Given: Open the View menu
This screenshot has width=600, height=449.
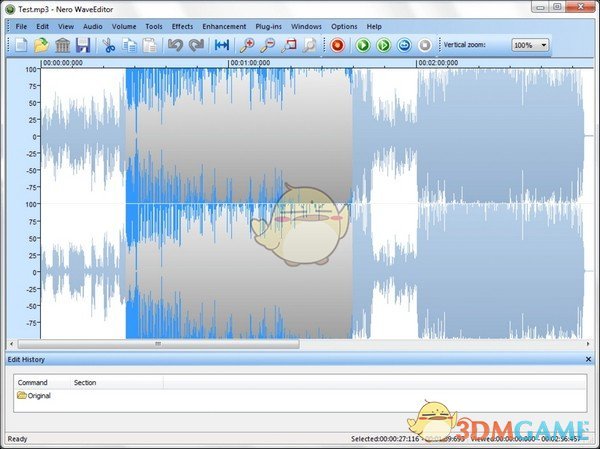Looking at the screenshot, I should click(66, 26).
